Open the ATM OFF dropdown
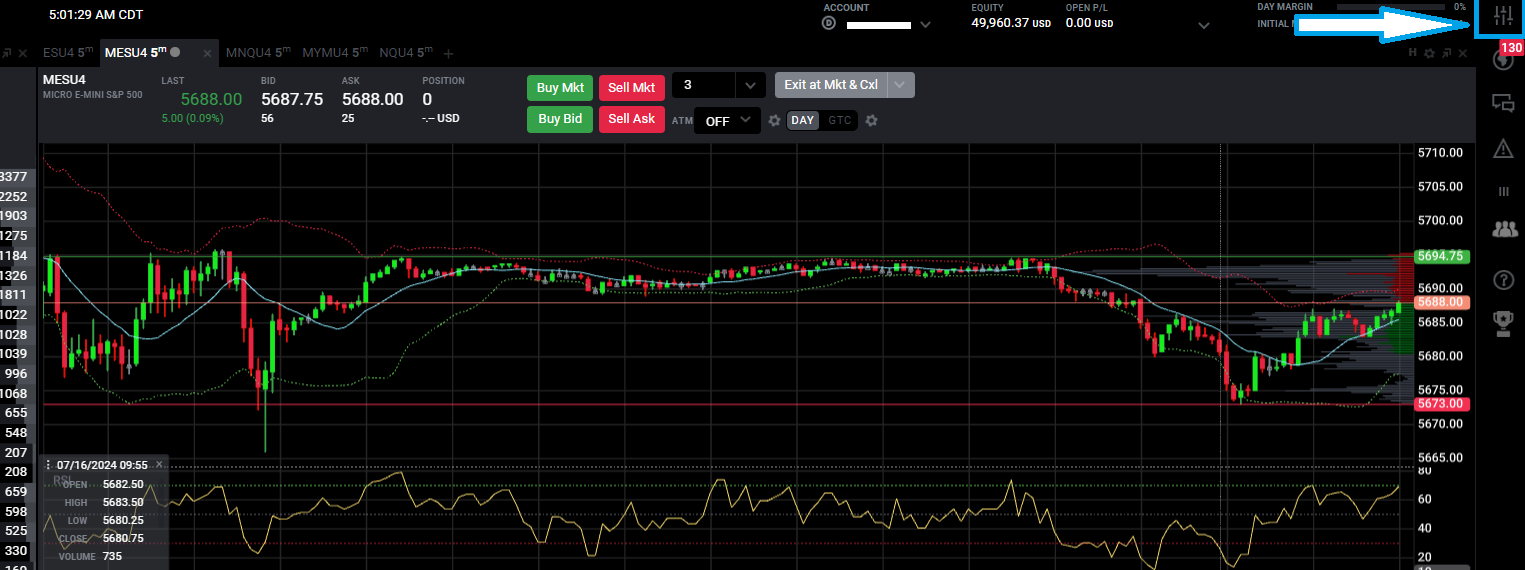 point(727,121)
